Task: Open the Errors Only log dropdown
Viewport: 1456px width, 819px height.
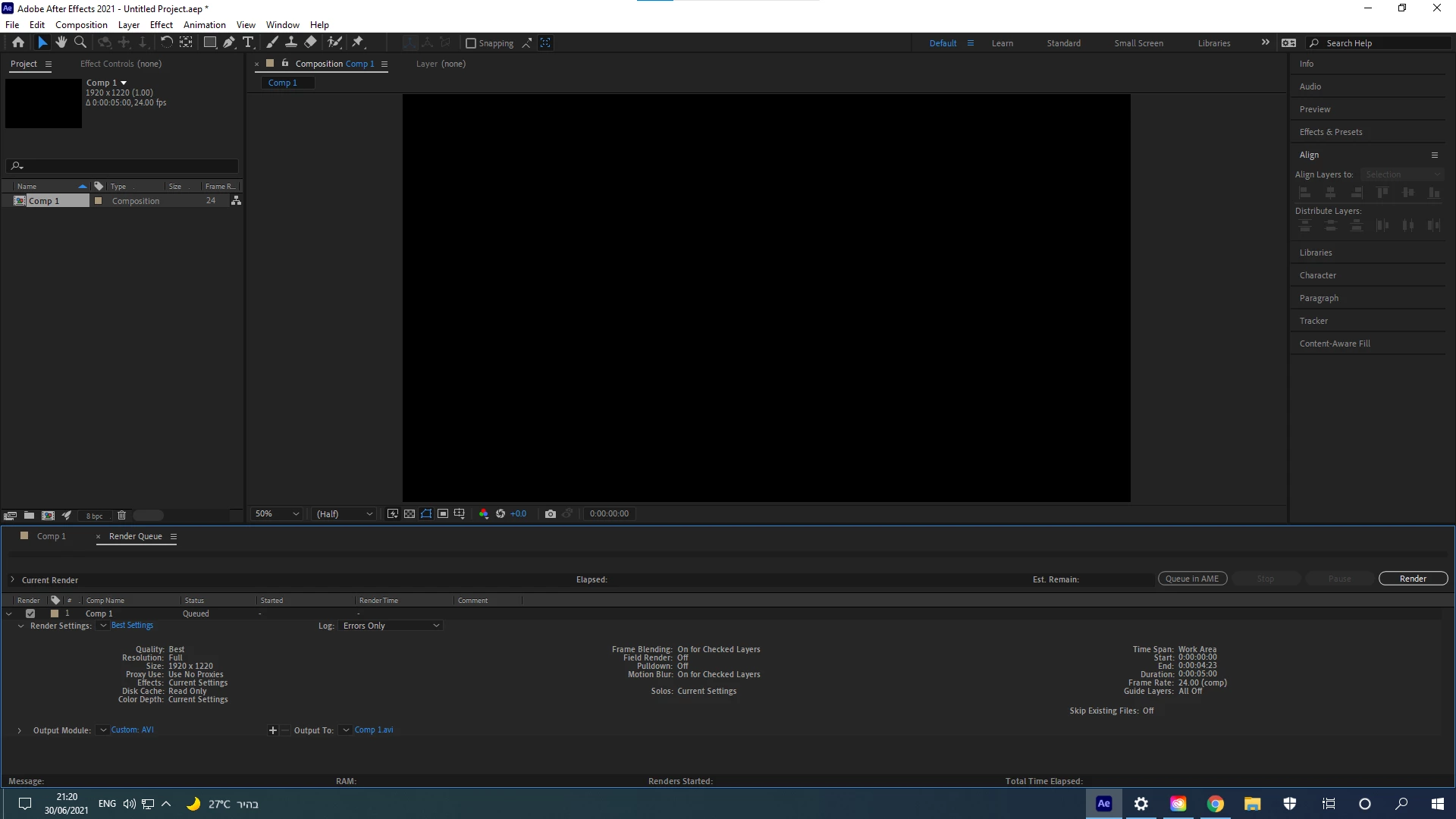Action: click(x=391, y=626)
